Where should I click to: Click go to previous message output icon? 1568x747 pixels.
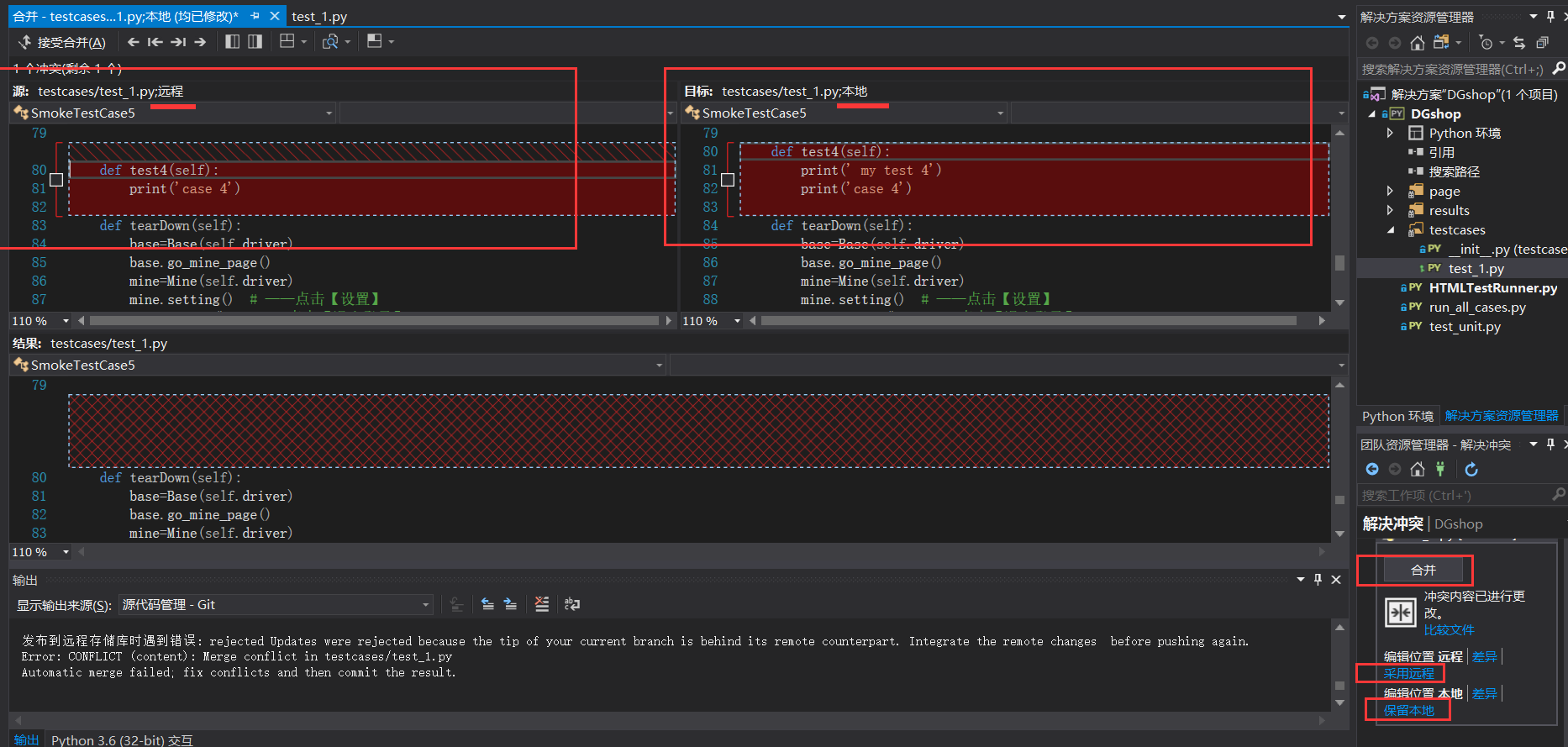click(487, 604)
